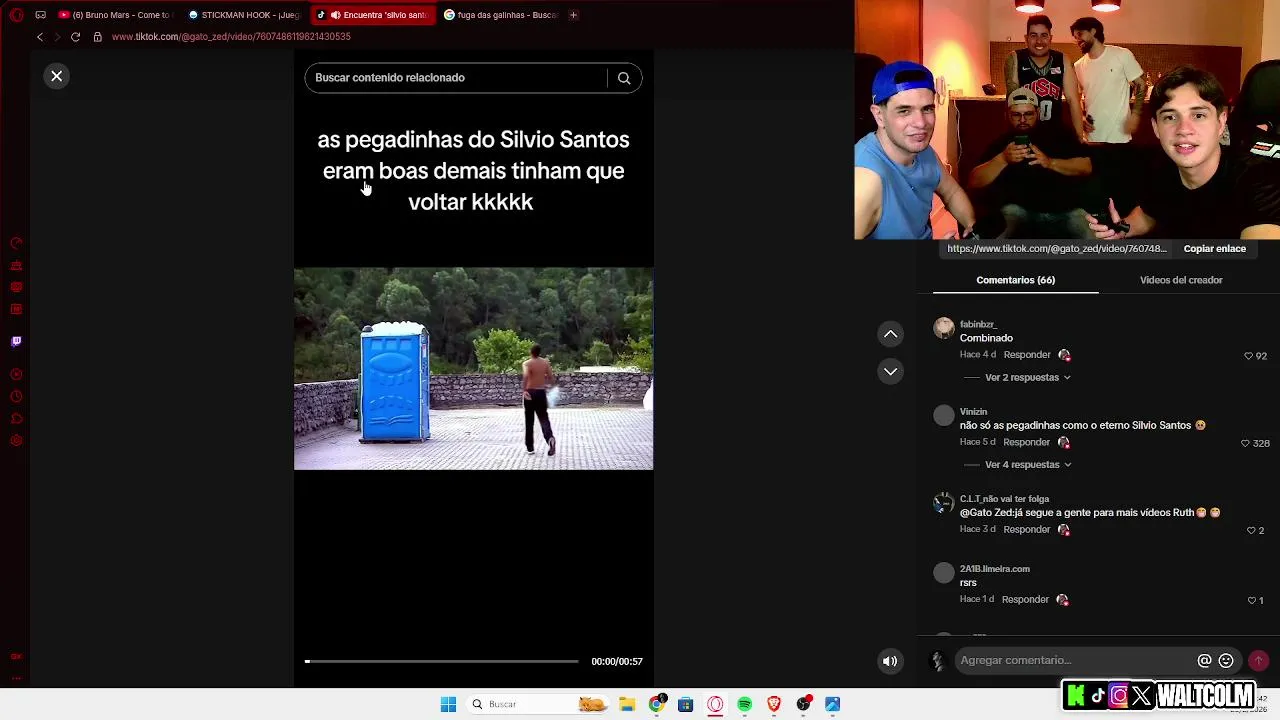Reply to Vinizin's comment
This screenshot has height=720, width=1280.
click(1027, 442)
